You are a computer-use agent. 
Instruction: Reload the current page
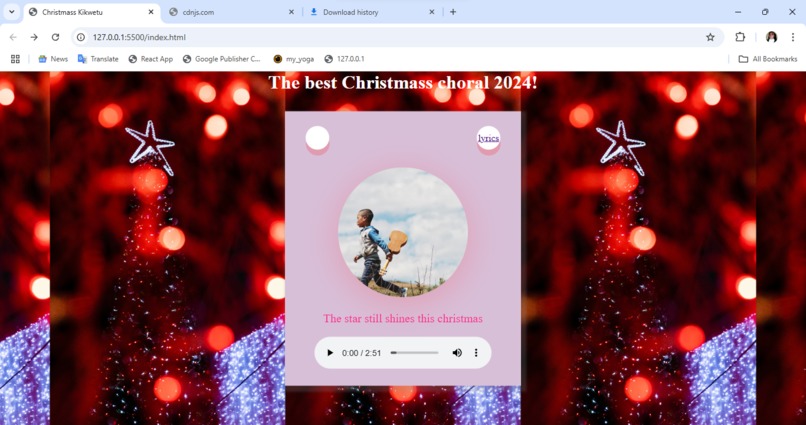tap(56, 37)
